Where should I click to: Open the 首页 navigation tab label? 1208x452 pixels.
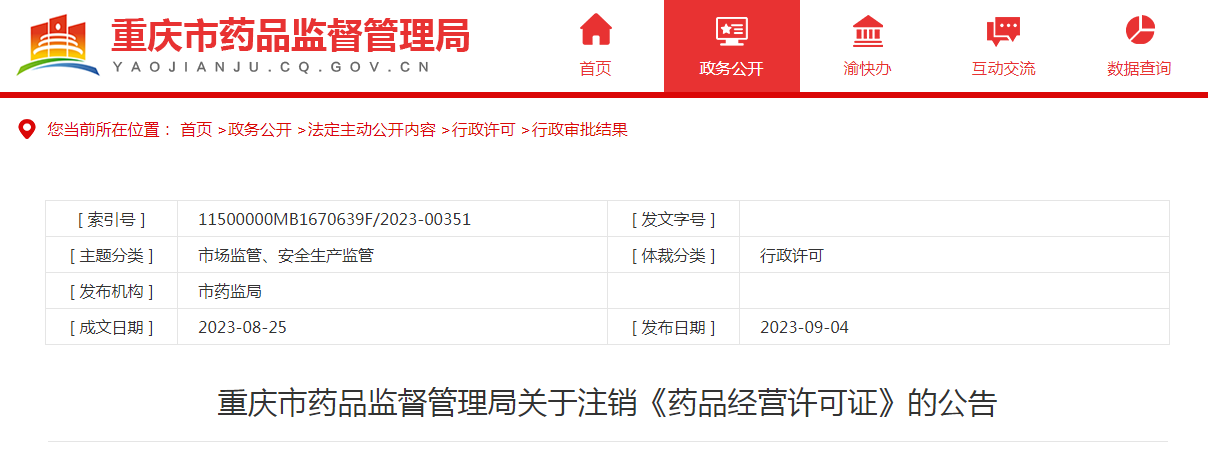[596, 69]
